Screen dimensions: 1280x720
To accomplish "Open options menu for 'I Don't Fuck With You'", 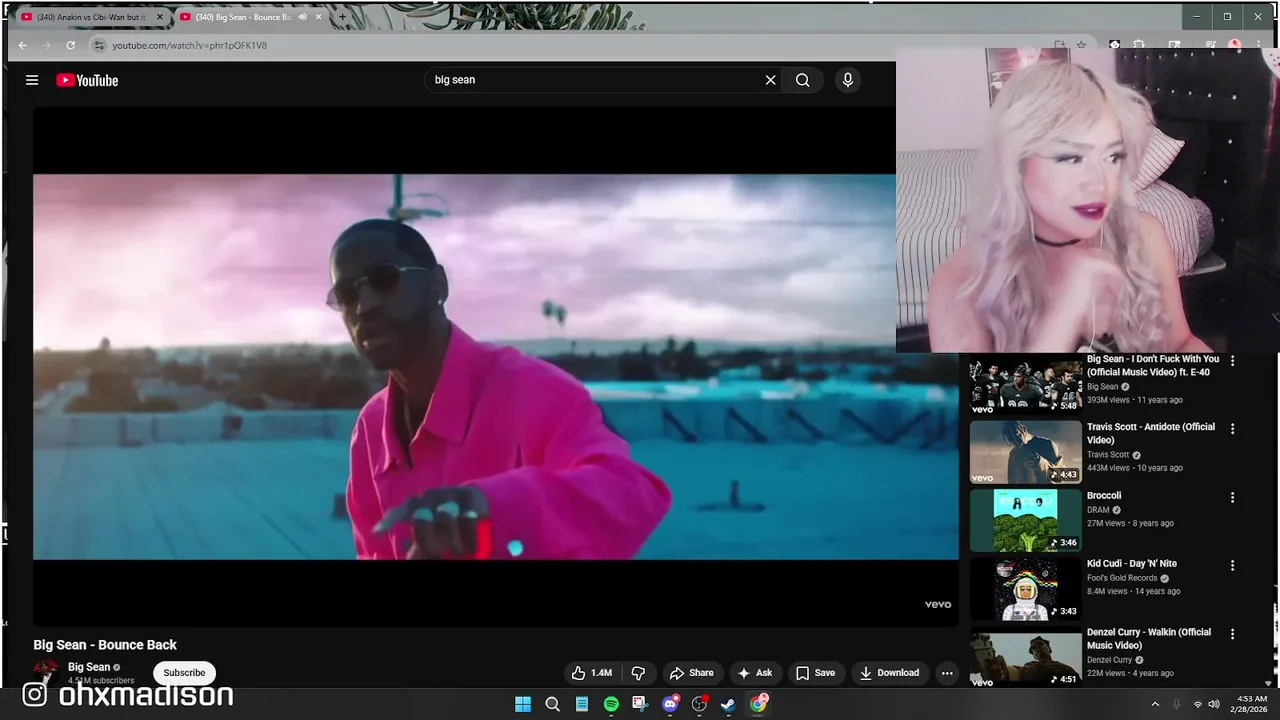I will [x=1232, y=361].
